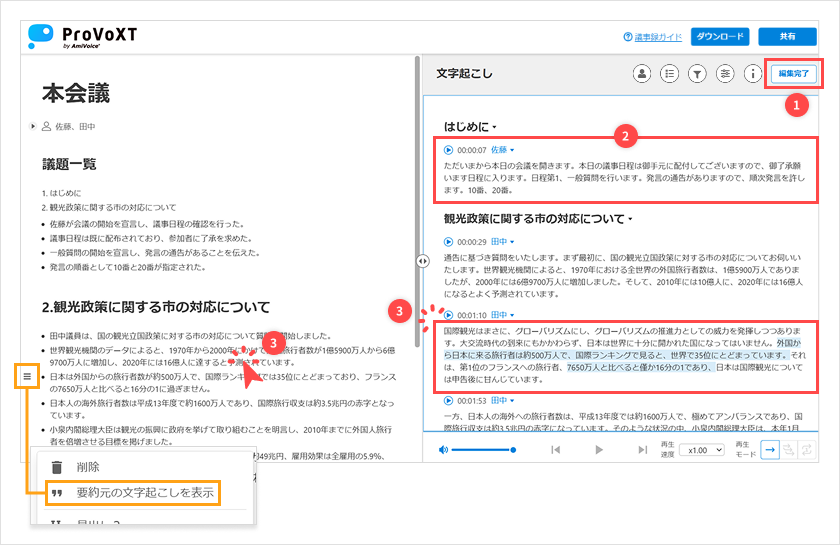Choose 削除 from the context menu
This screenshot has height=545, width=840.
pyautogui.click(x=88, y=466)
